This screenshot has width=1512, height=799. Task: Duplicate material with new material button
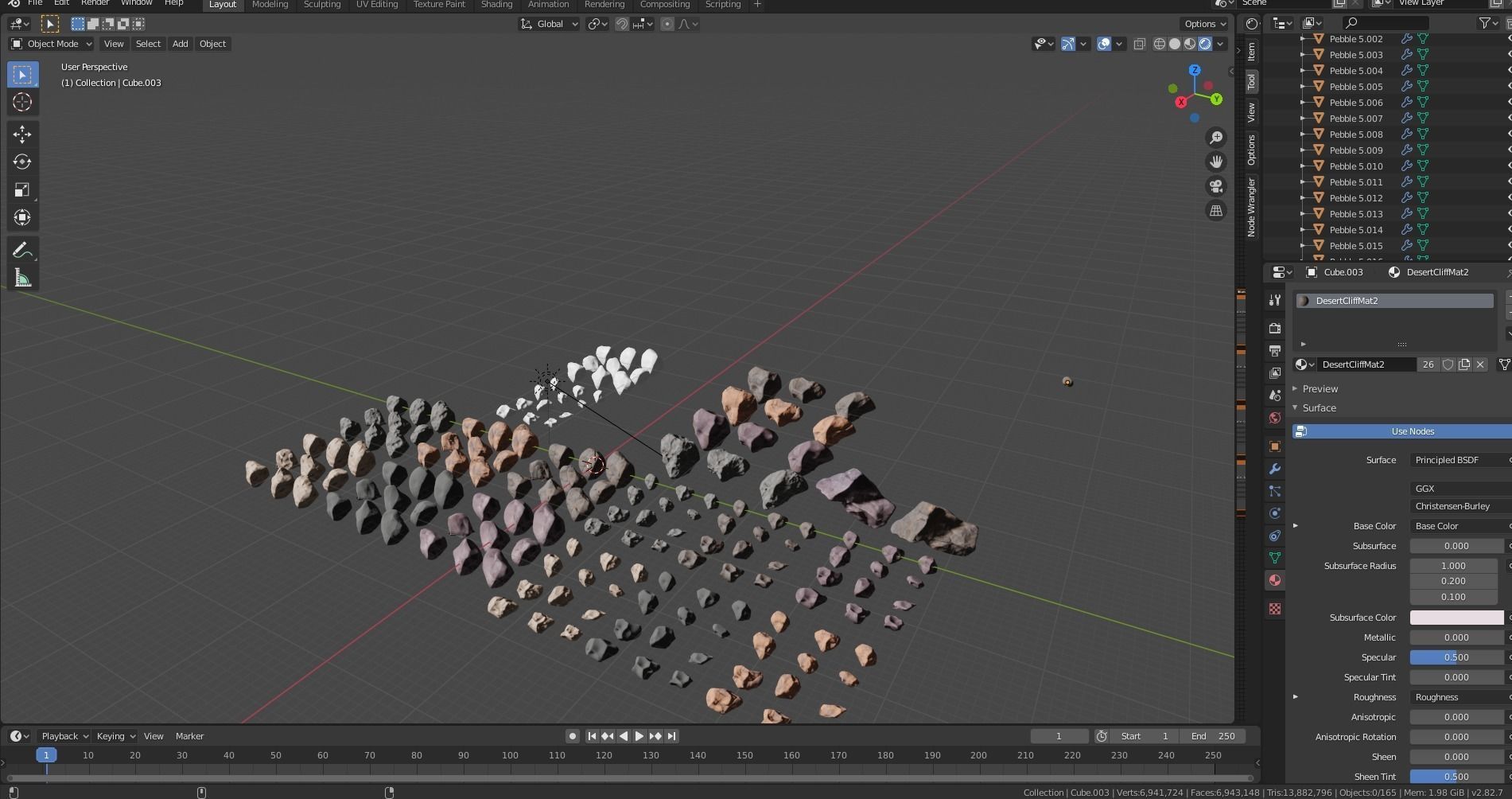(x=1464, y=364)
